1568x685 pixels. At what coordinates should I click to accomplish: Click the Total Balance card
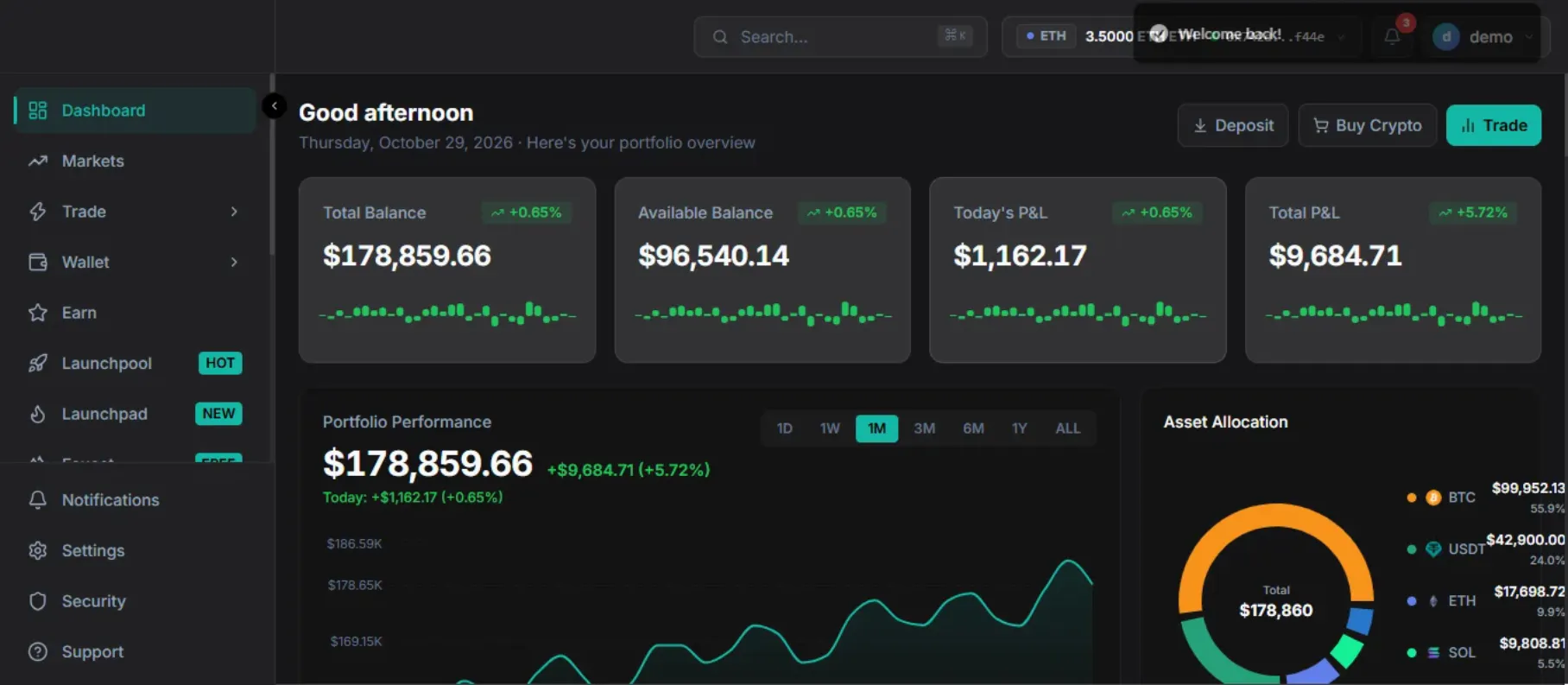tap(447, 270)
